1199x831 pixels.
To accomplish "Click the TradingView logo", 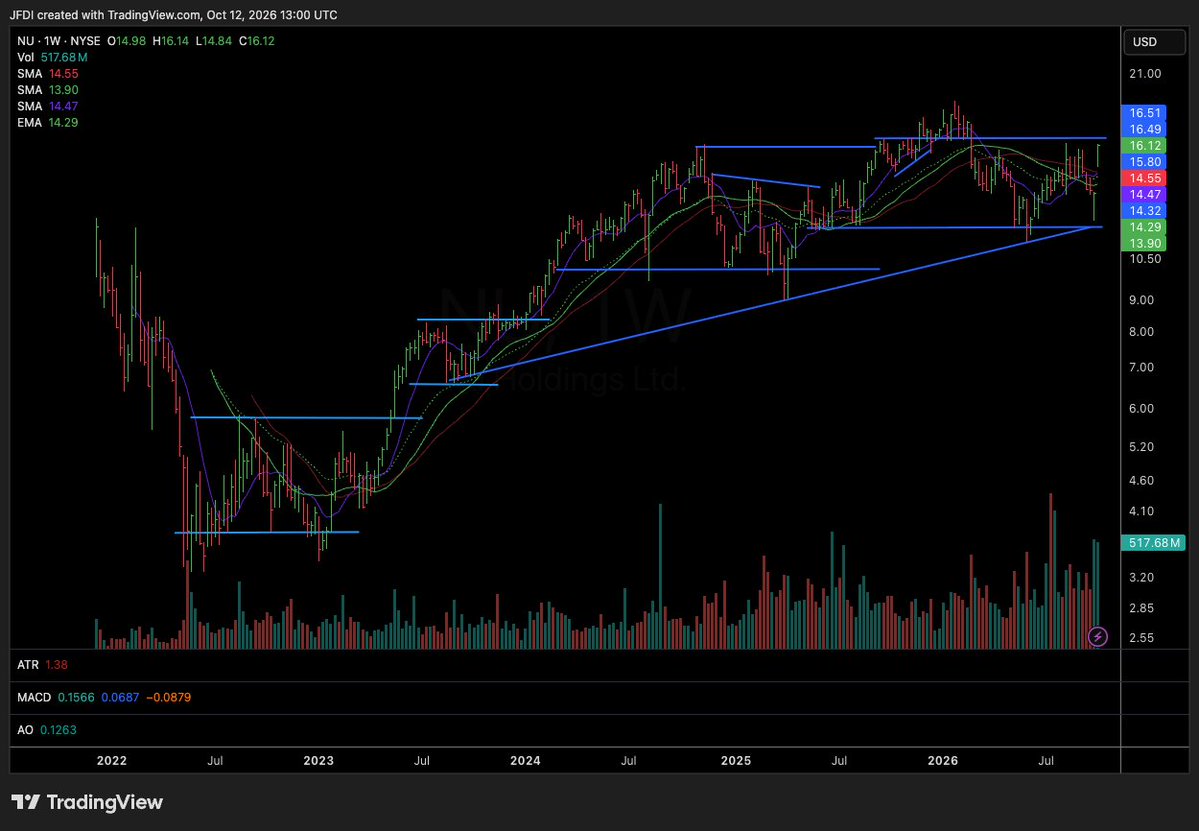I will coord(87,802).
